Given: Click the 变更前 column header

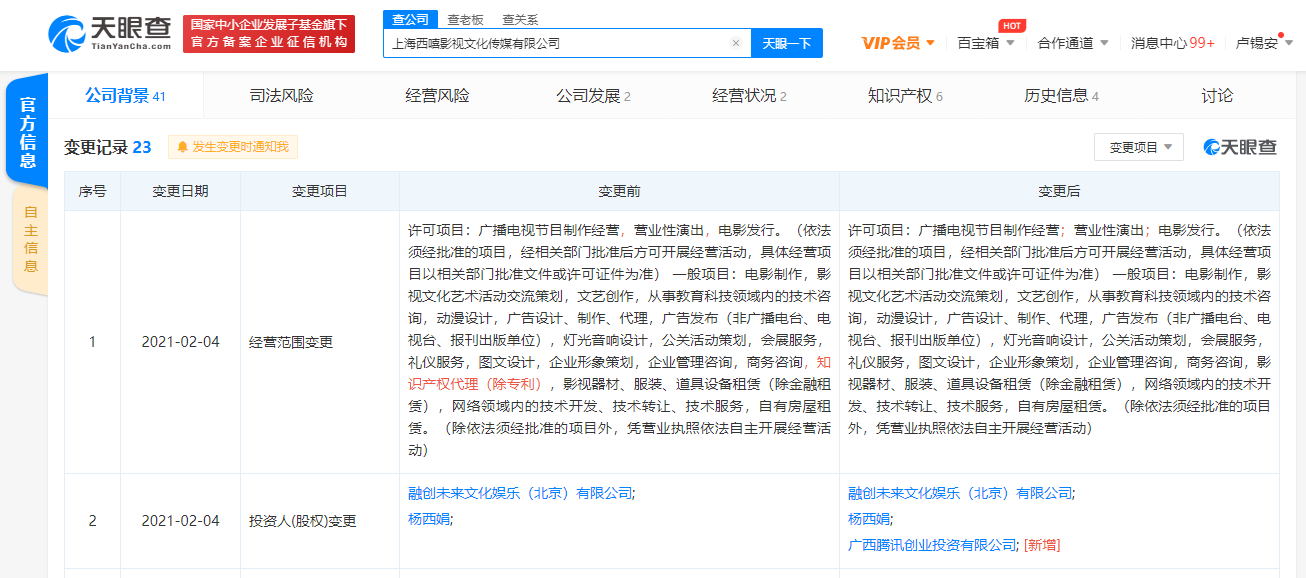Looking at the screenshot, I should [619, 191].
